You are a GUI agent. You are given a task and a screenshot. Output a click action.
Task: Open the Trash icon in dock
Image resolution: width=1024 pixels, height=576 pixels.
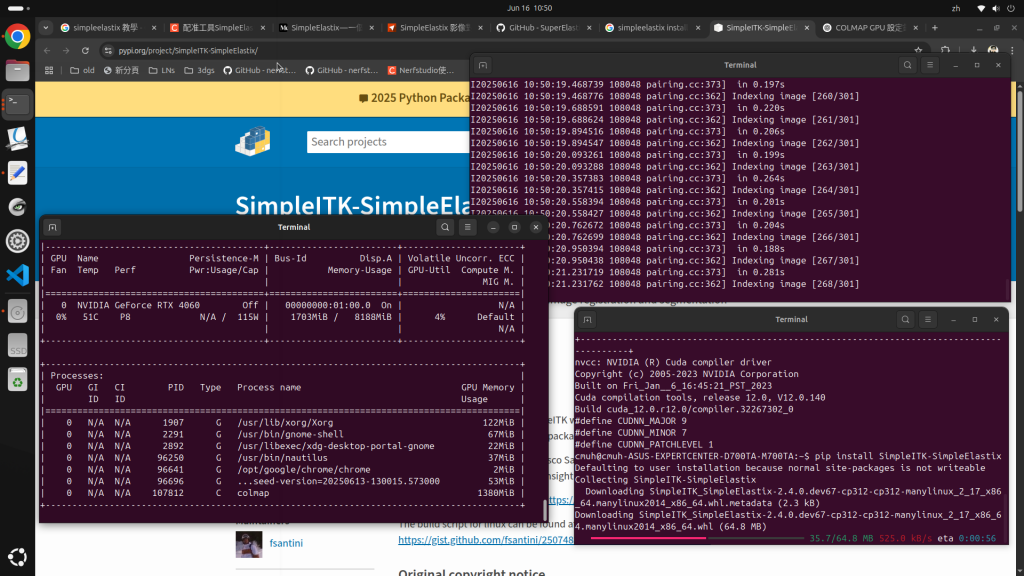17,380
